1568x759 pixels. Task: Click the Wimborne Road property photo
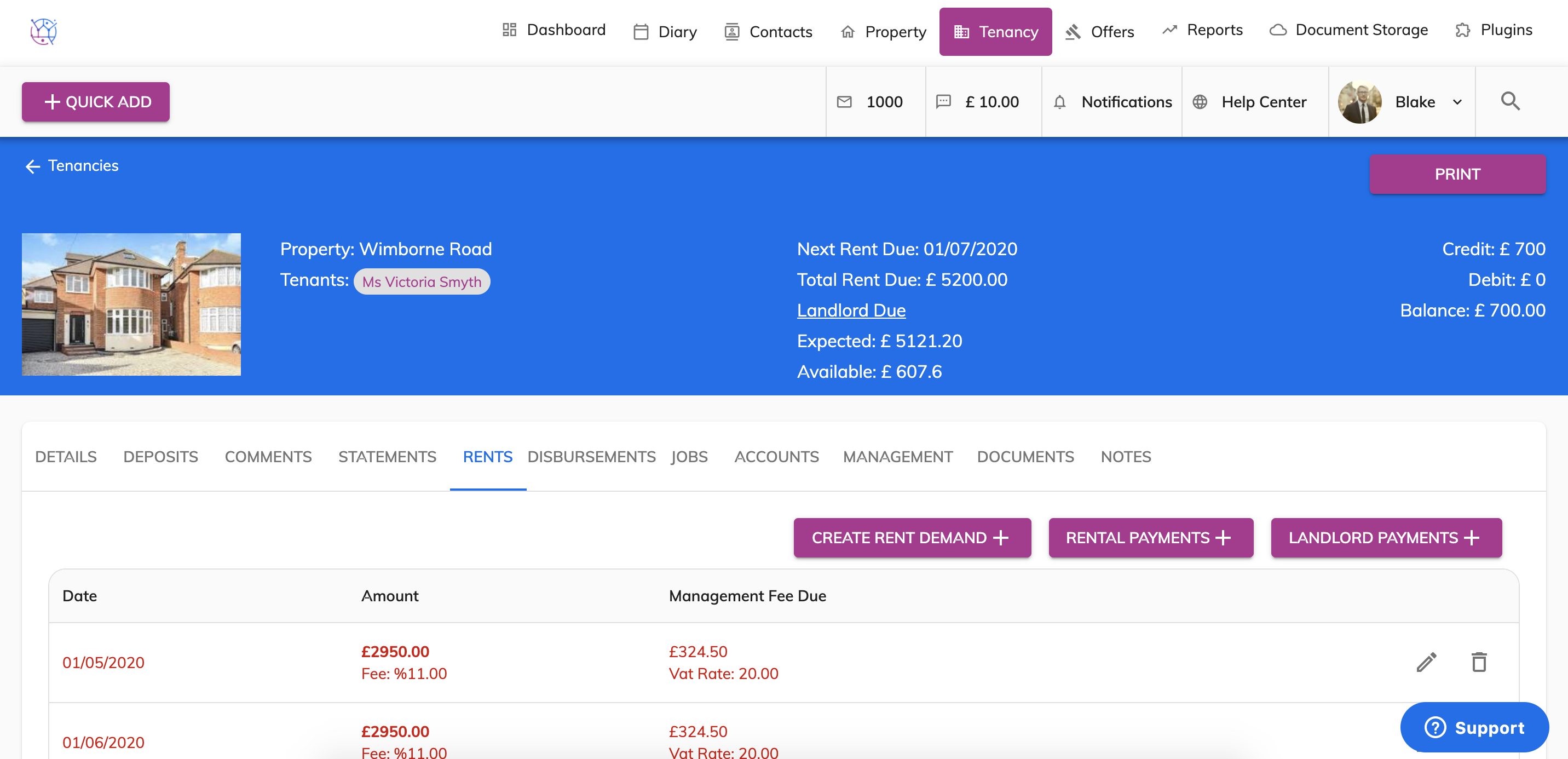131,304
